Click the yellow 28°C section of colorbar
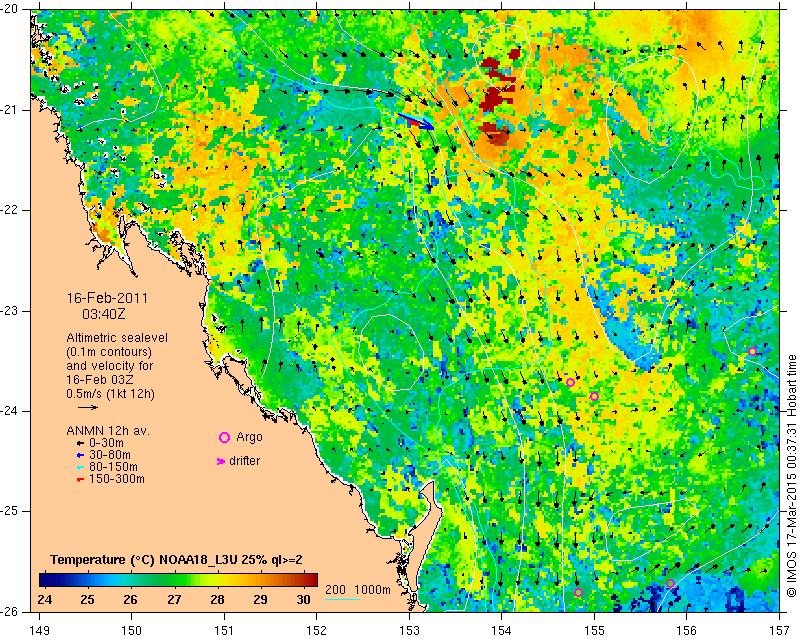This screenshot has width=800, height=640. (x=218, y=580)
